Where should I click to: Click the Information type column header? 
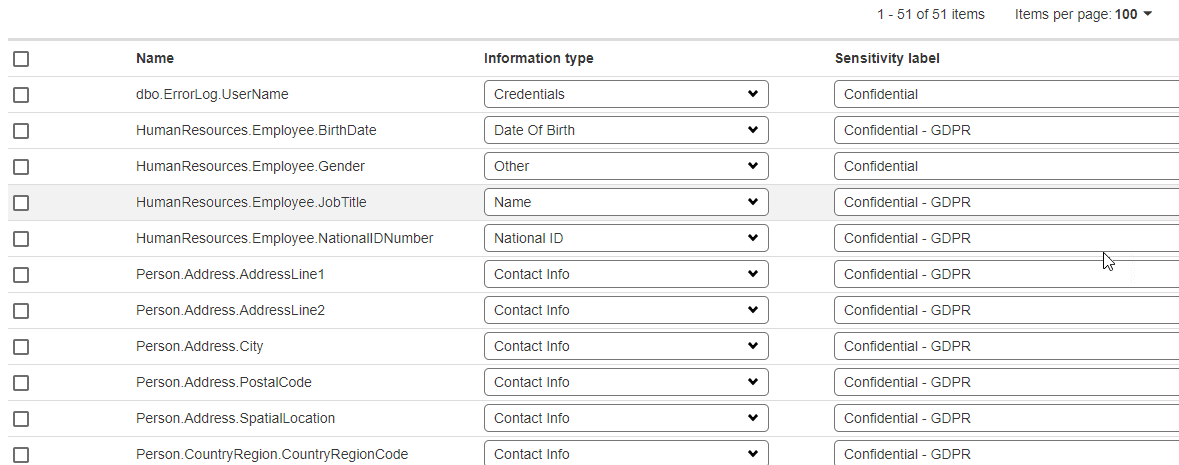(538, 59)
